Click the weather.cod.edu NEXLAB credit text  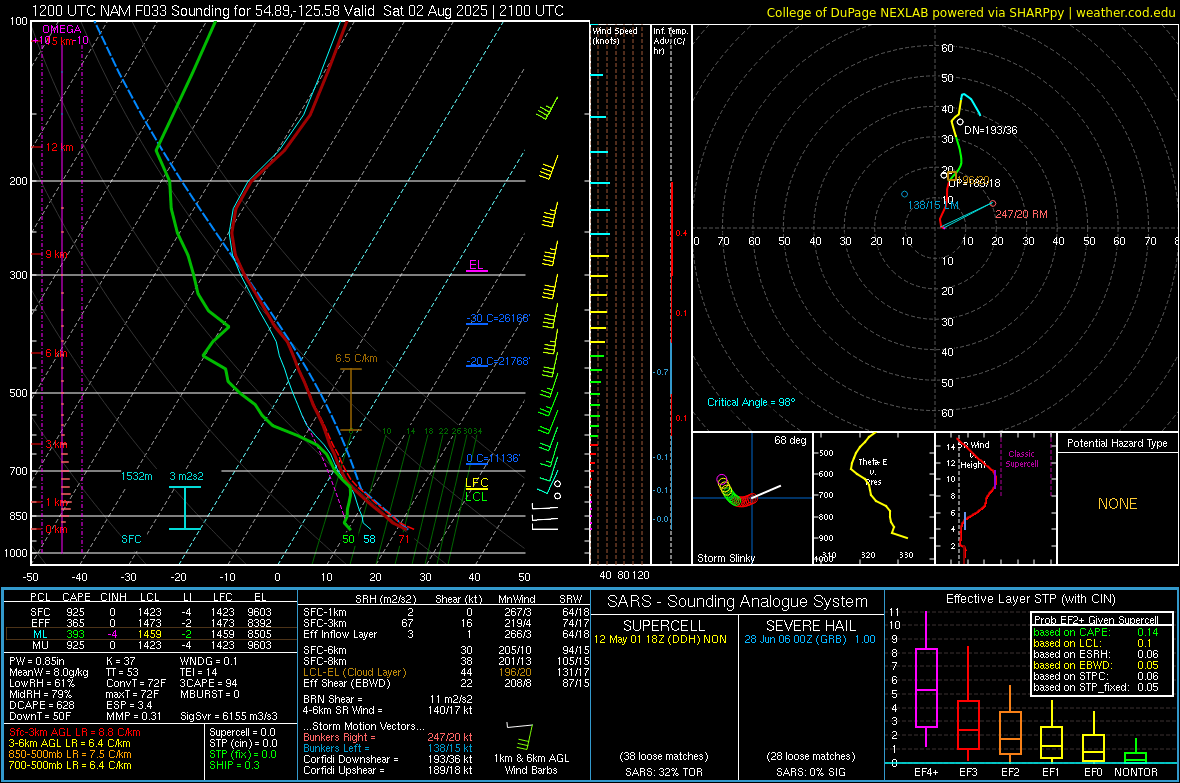971,12
